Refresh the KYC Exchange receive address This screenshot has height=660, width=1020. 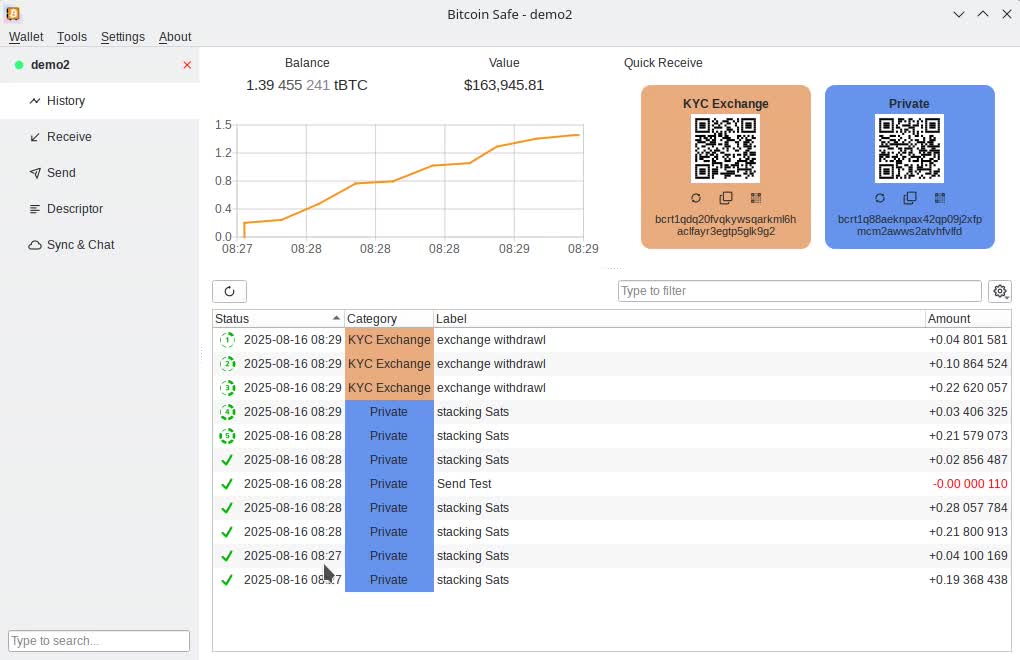(x=696, y=199)
